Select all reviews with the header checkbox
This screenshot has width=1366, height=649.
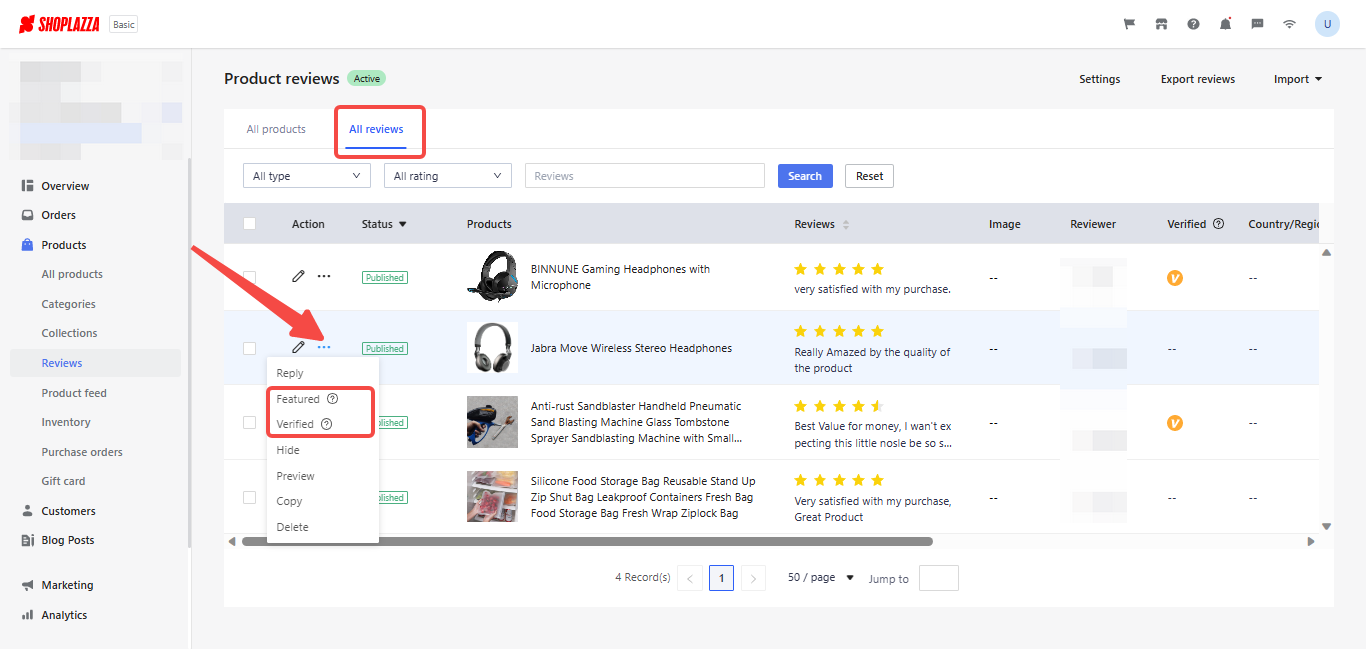point(249,224)
